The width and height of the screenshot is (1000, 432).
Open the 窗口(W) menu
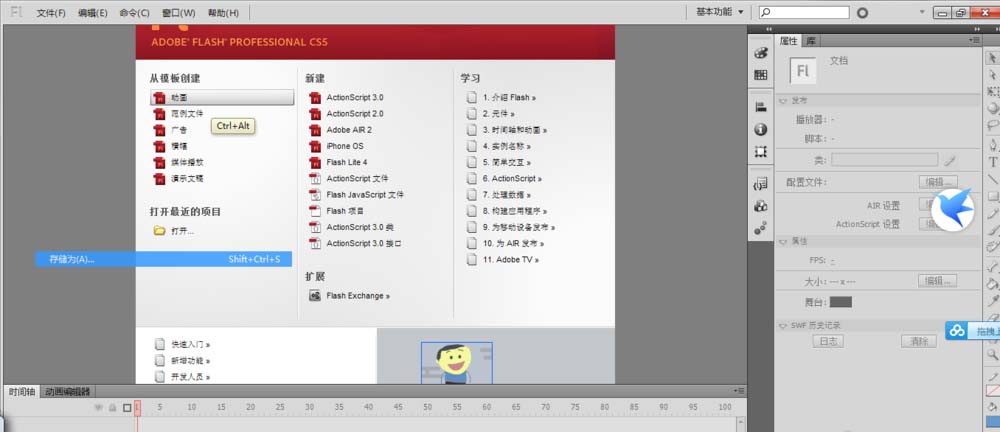(x=179, y=13)
